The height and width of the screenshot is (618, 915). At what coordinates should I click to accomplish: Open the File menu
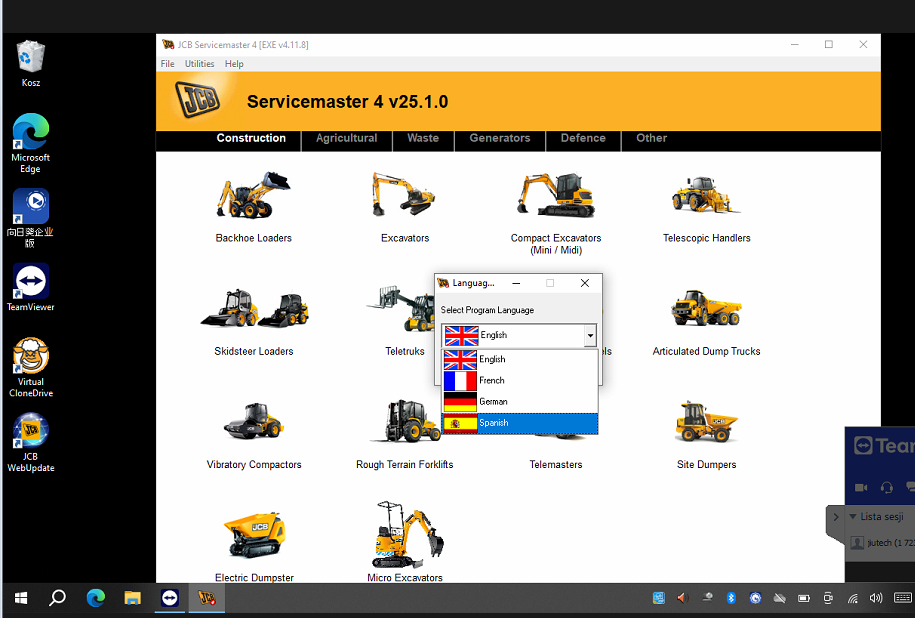tap(167, 64)
